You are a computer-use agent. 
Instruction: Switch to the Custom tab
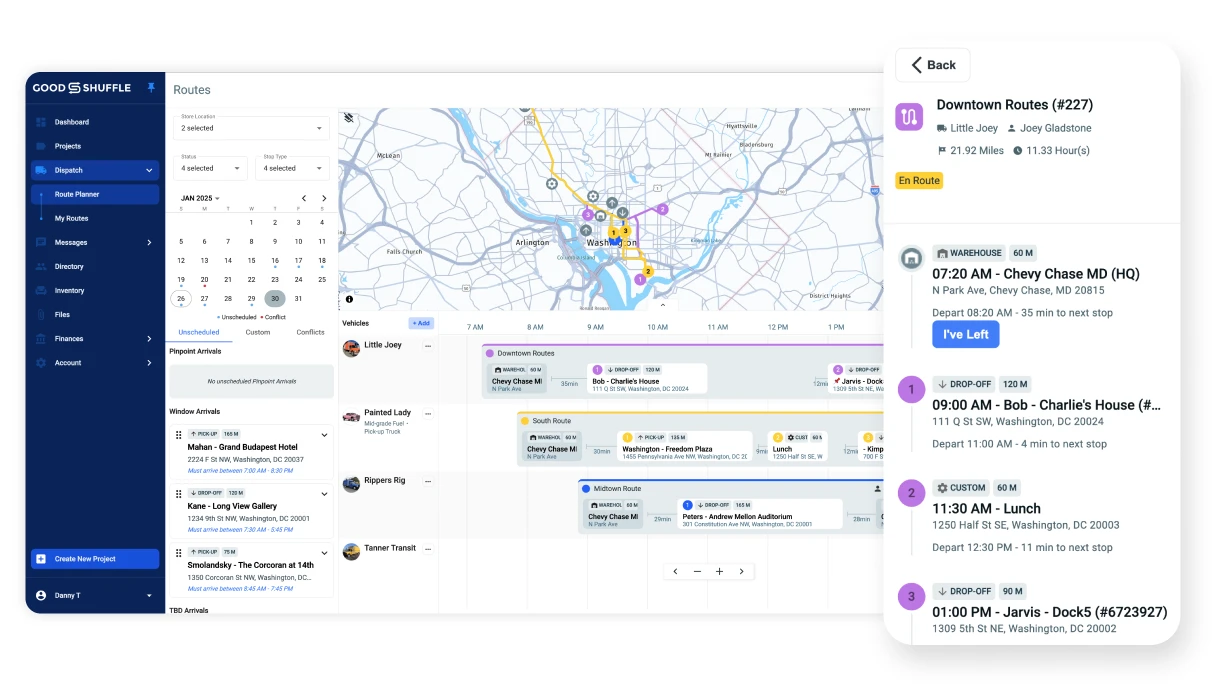coord(258,331)
